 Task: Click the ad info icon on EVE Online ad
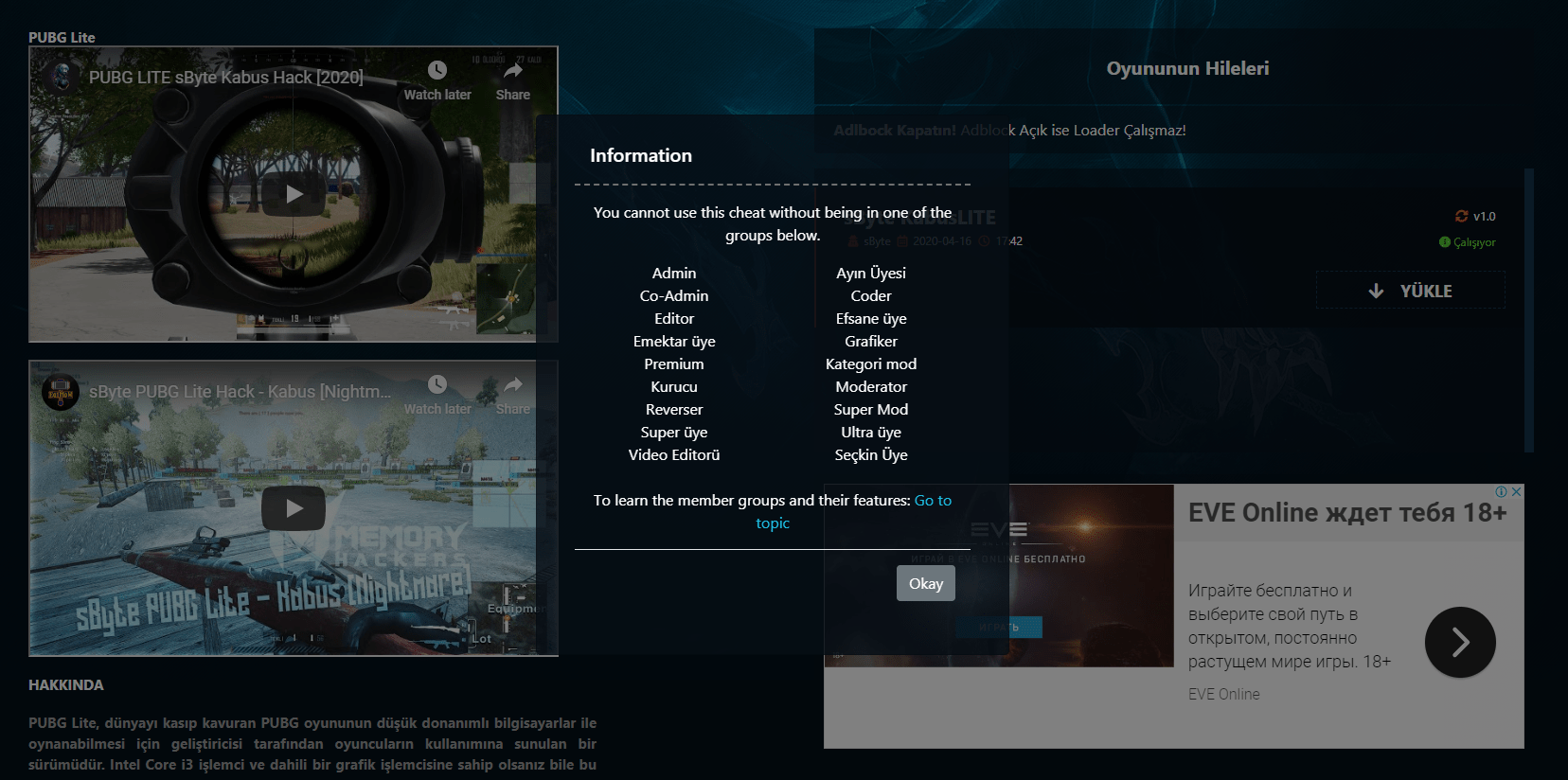coord(1501,492)
